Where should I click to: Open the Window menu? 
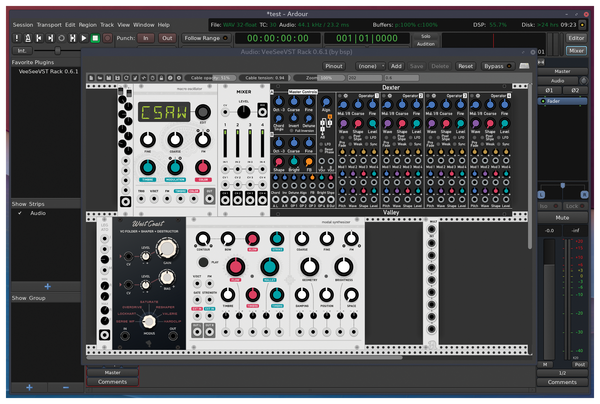coord(143,25)
